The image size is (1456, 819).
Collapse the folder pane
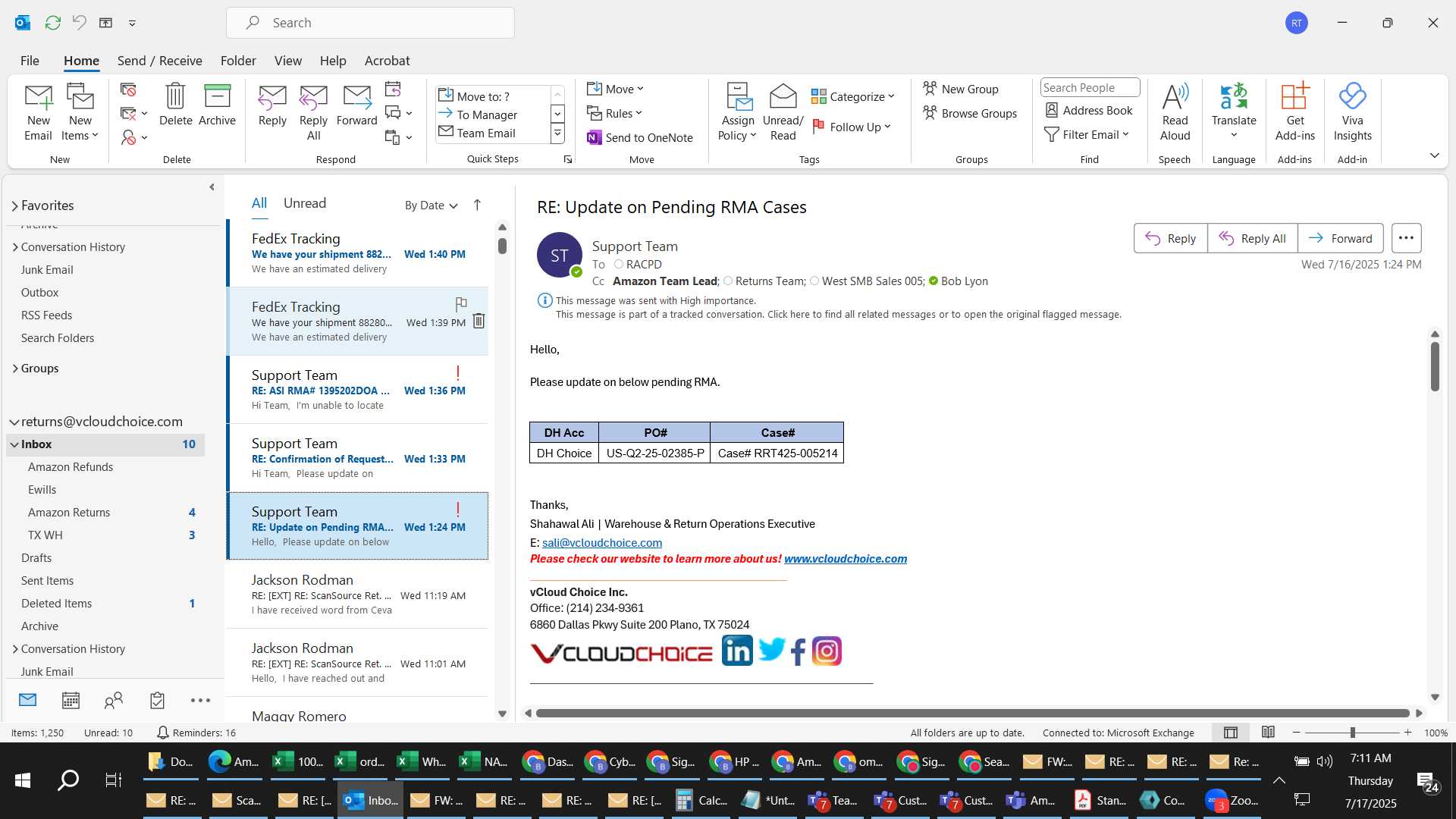click(212, 187)
